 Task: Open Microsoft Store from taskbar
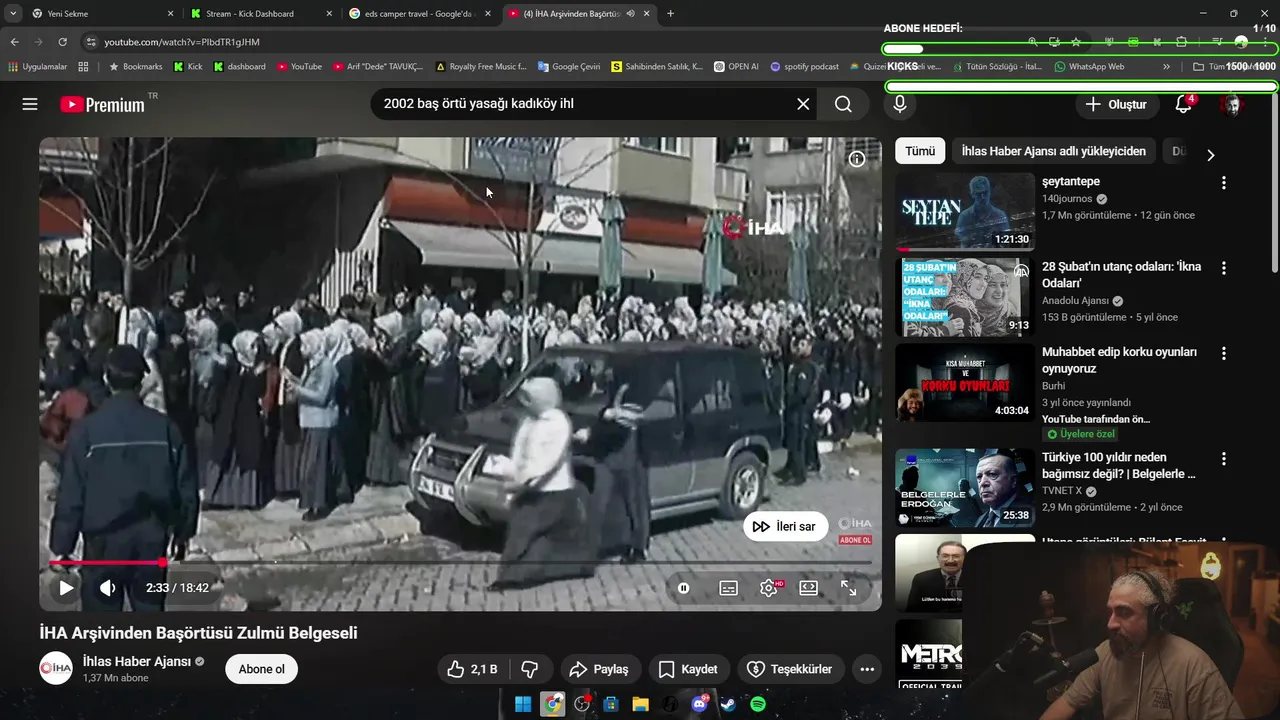click(611, 705)
